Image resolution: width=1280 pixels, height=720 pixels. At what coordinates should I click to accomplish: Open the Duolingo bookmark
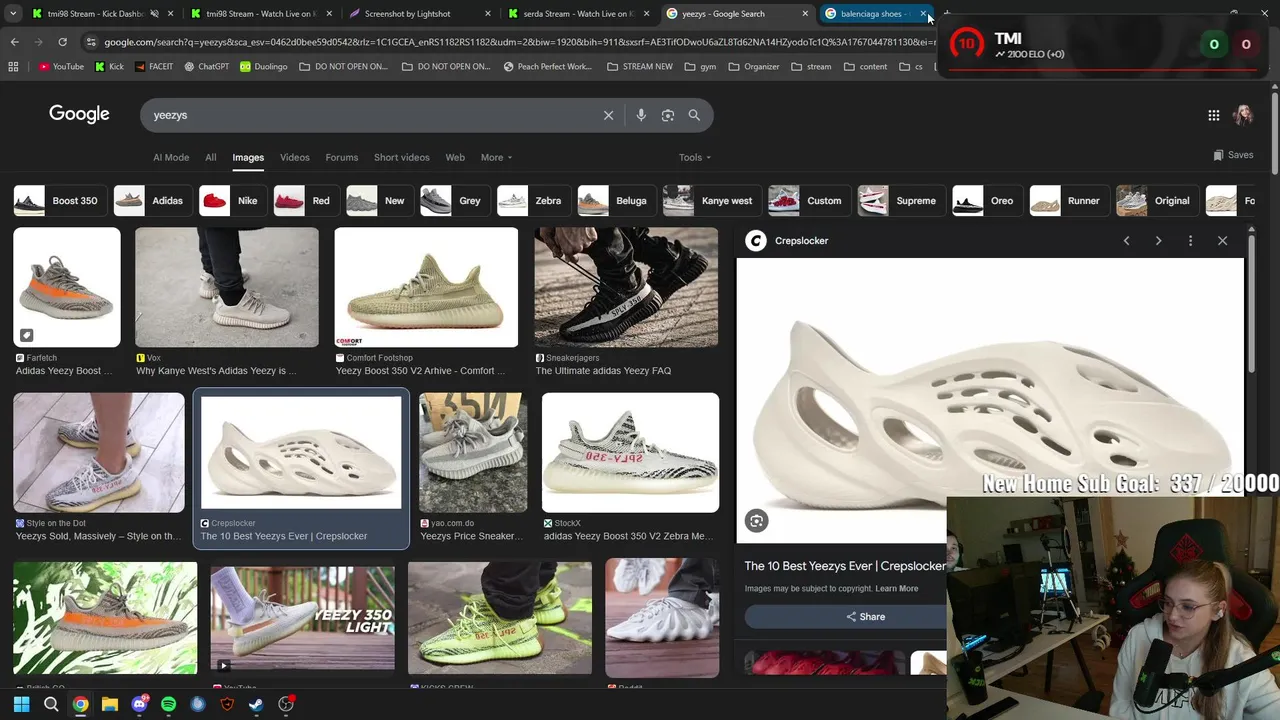click(264, 67)
